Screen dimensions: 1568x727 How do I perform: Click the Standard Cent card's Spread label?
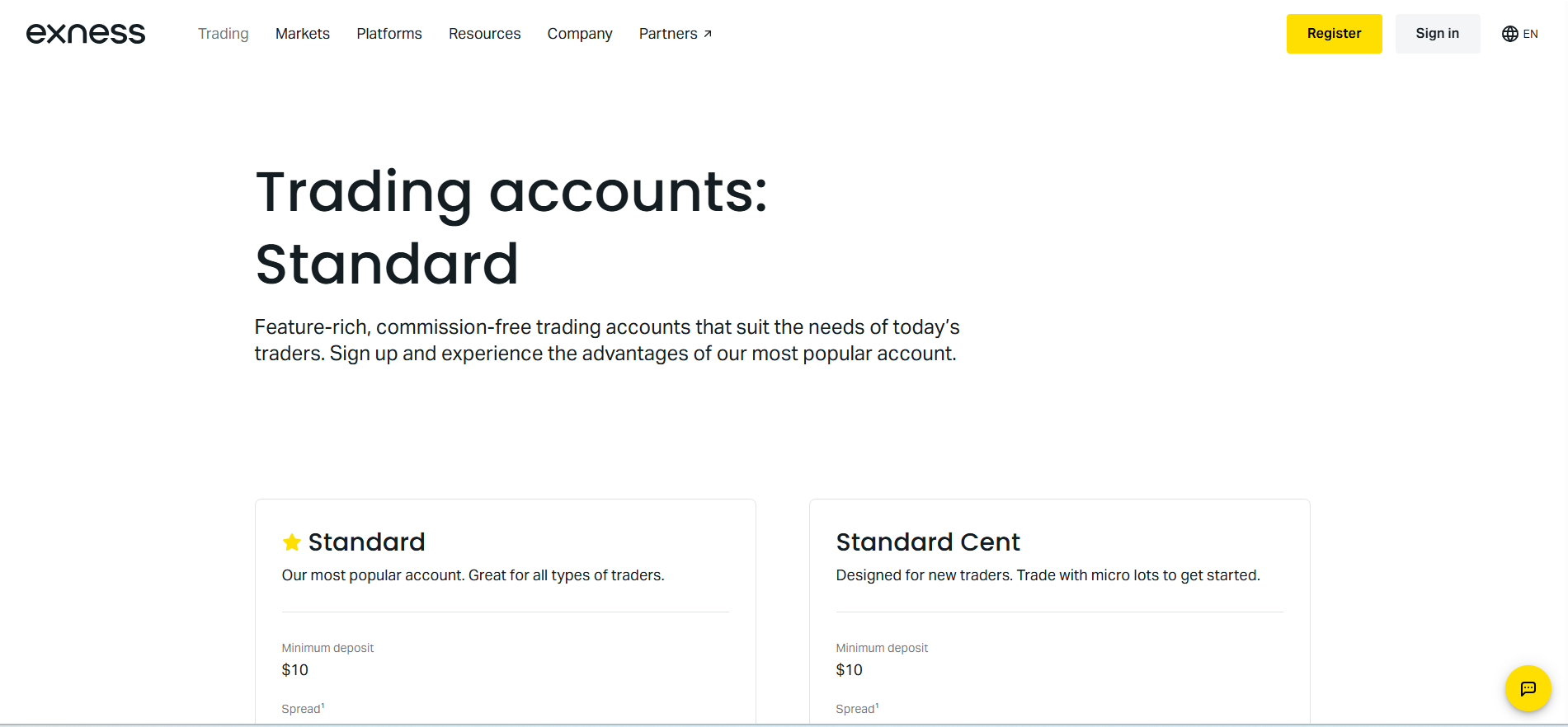pyautogui.click(x=857, y=709)
